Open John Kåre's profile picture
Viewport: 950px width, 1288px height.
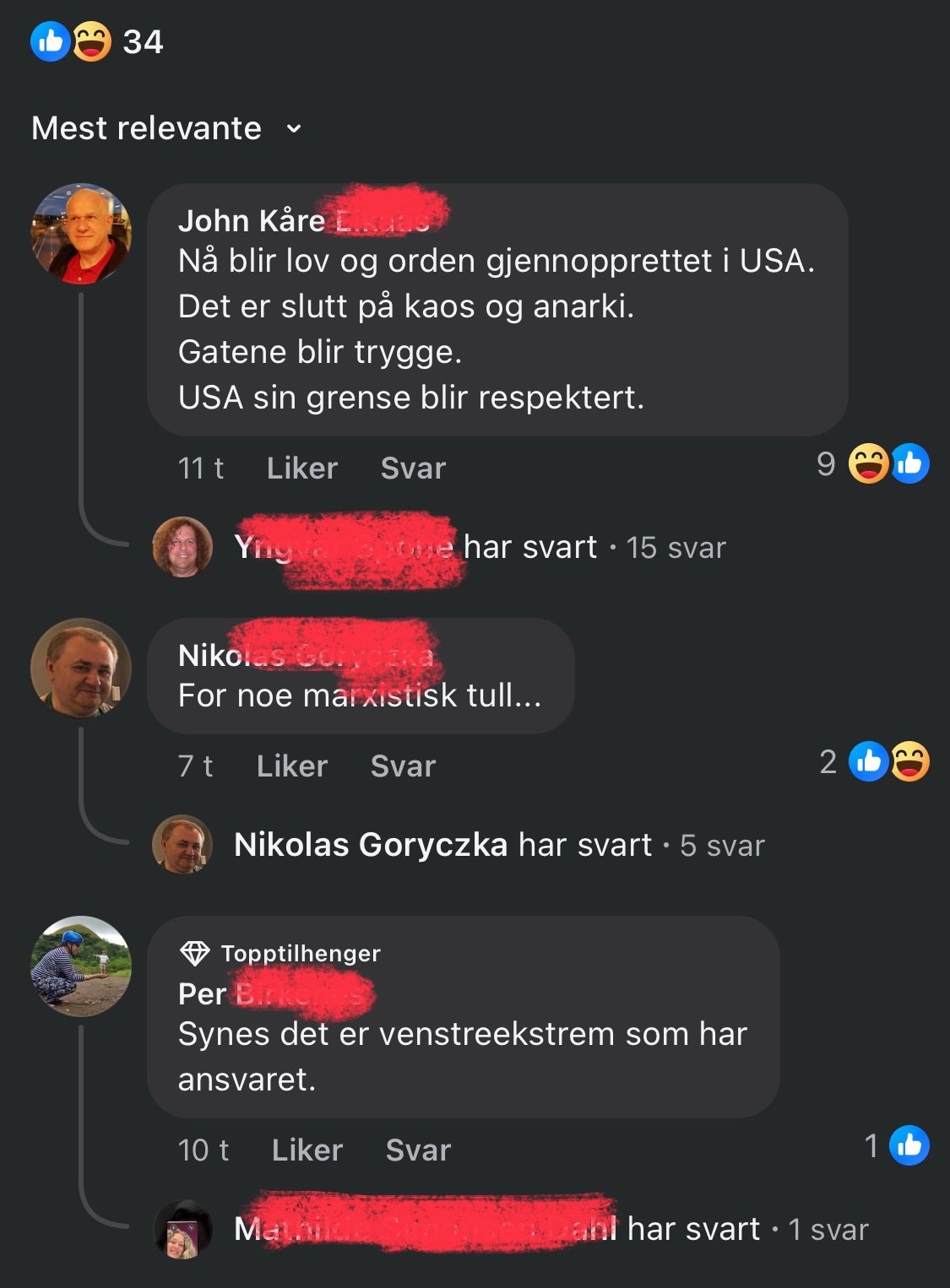81,234
